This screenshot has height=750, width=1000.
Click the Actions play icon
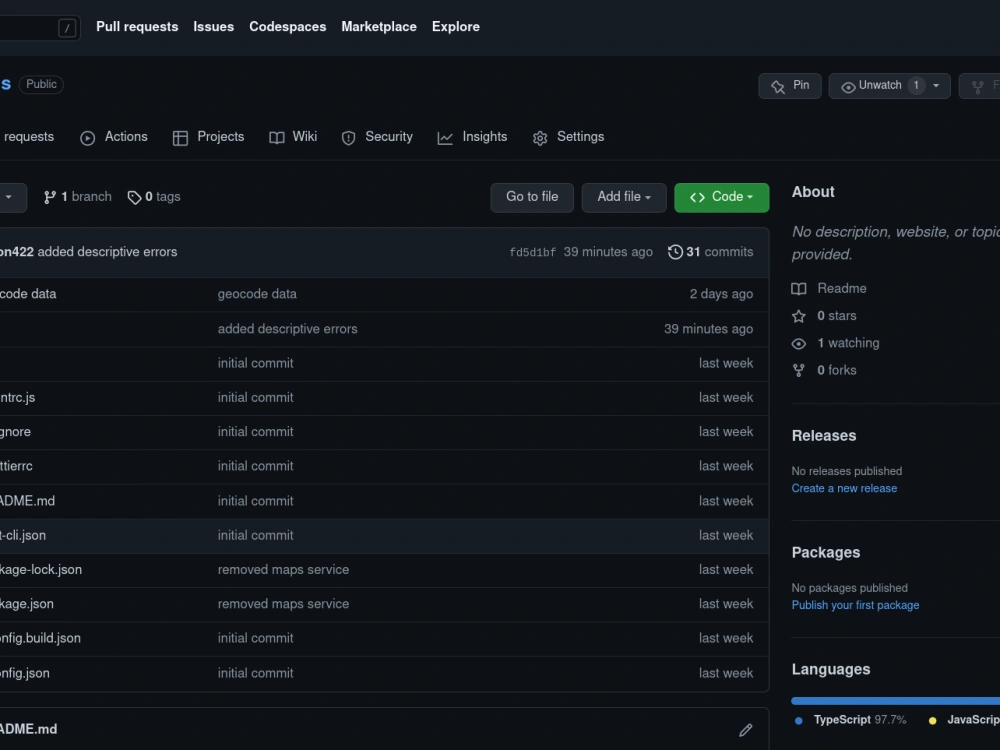(x=88, y=138)
